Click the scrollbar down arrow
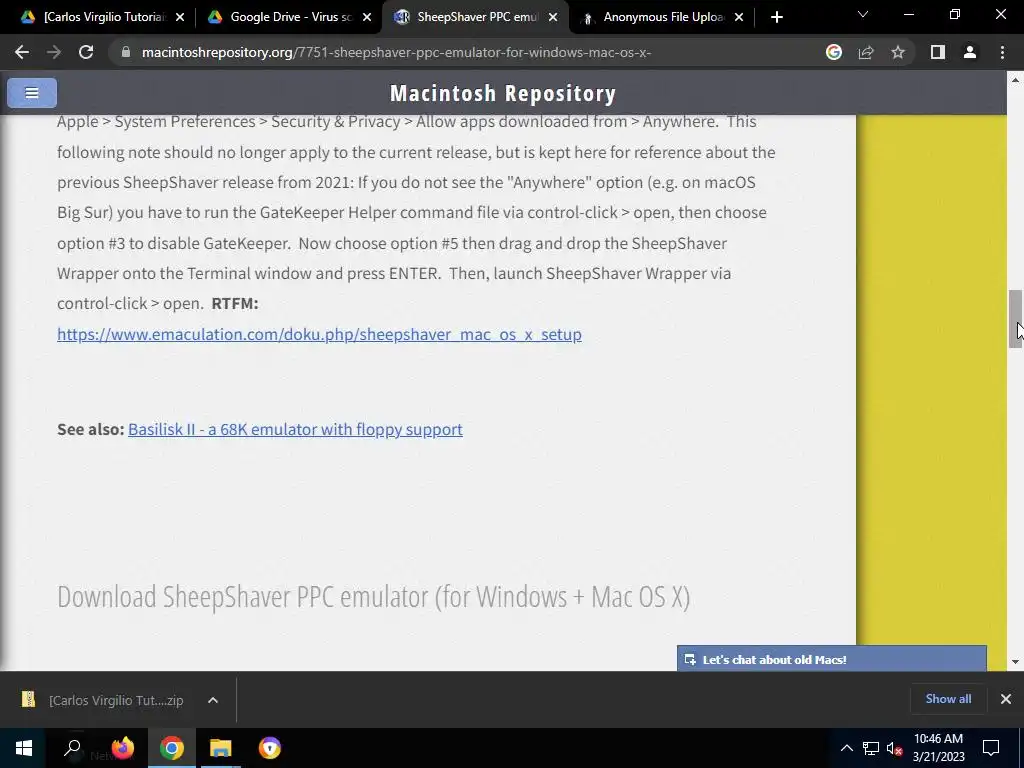Viewport: 1024px width, 768px height. tap(1016, 662)
